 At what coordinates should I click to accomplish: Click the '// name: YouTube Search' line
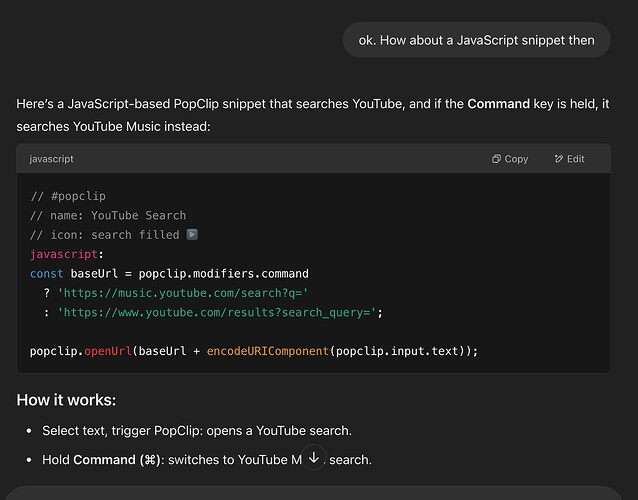click(108, 215)
